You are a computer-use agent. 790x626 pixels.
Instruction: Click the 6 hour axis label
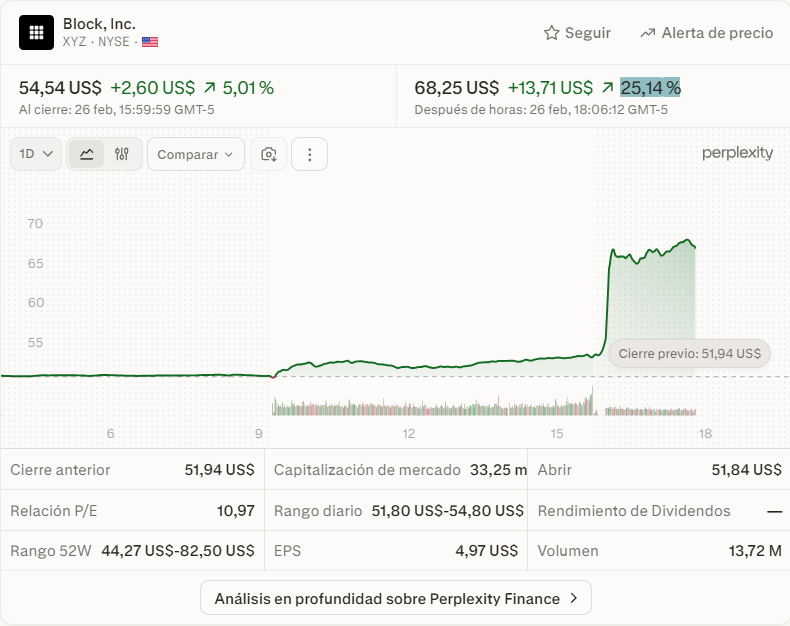coord(110,433)
